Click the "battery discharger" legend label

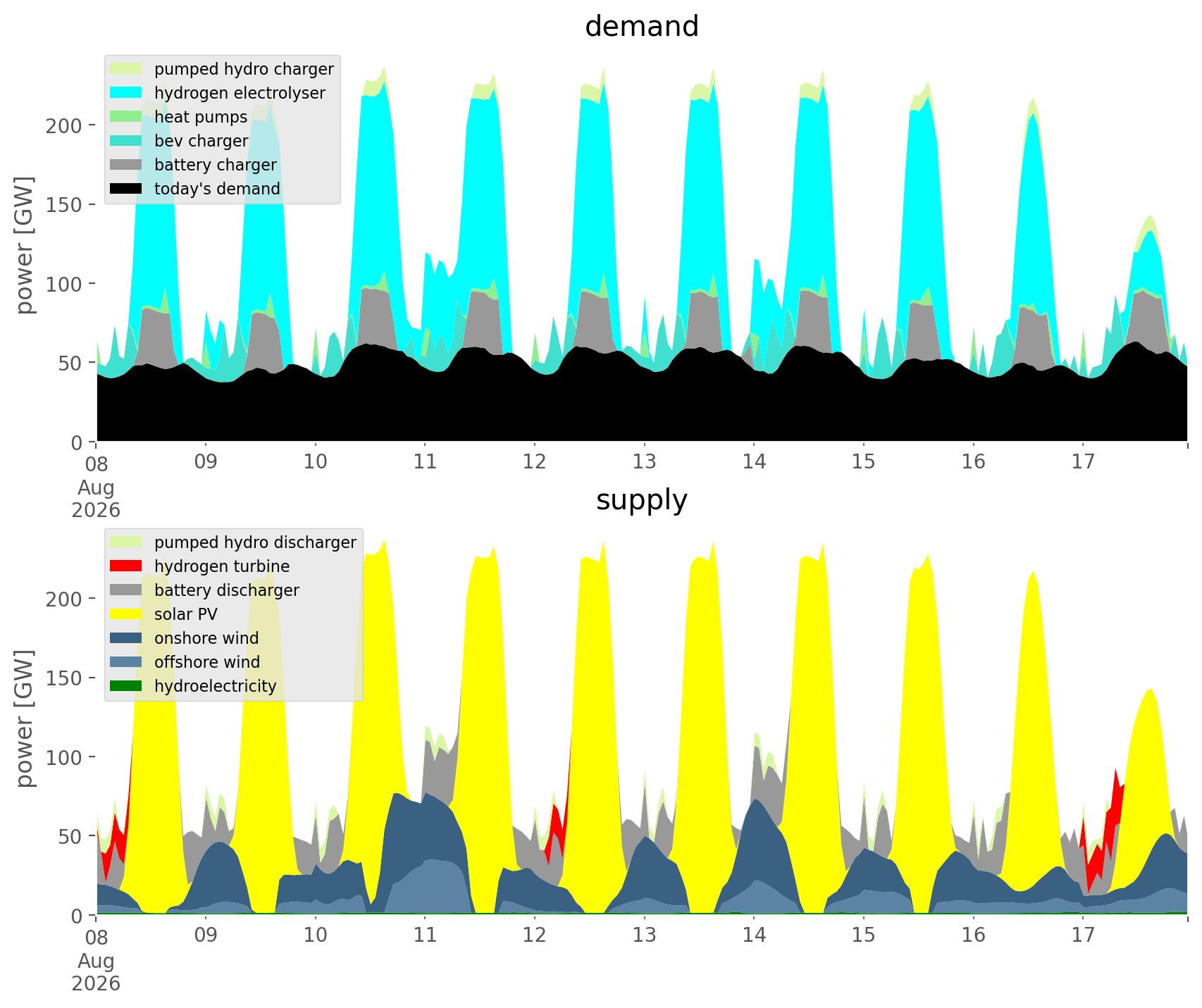[x=227, y=591]
